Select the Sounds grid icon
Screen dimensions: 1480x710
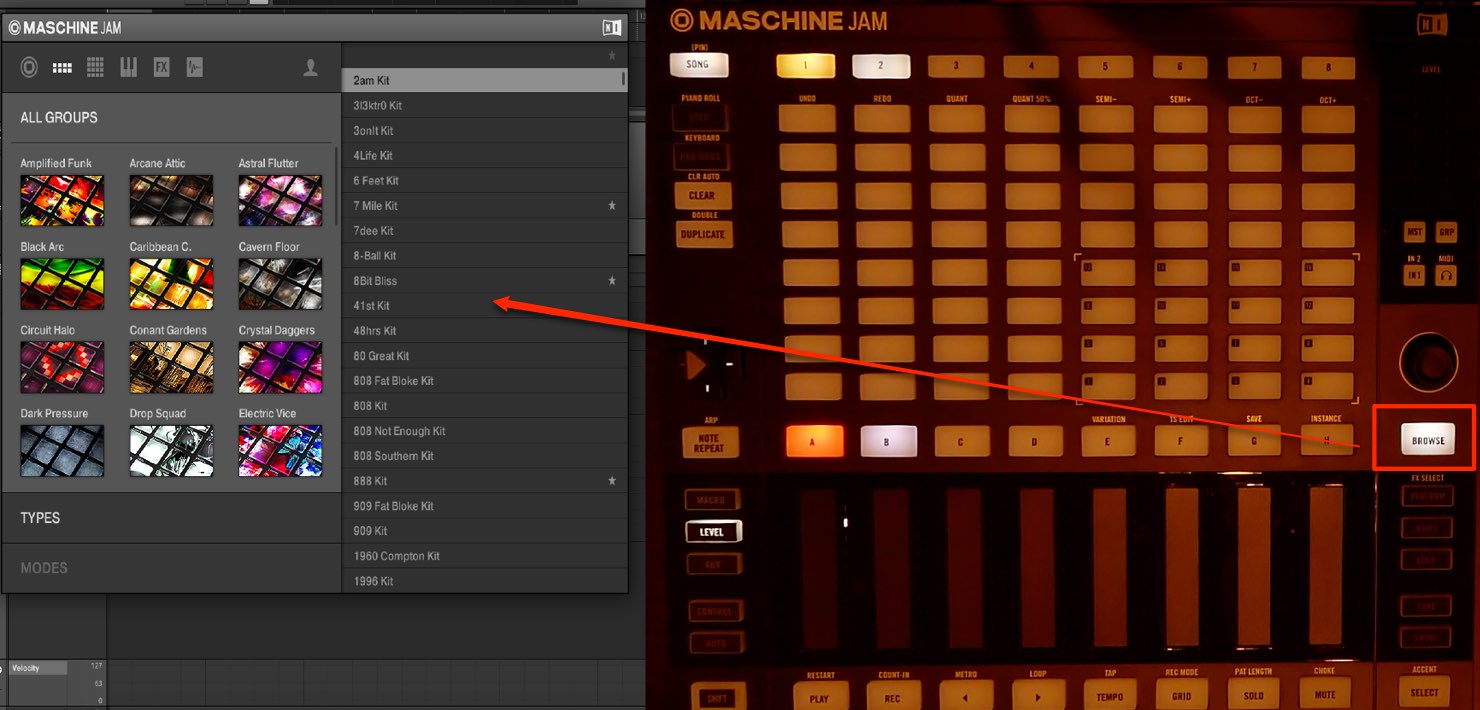[95, 68]
